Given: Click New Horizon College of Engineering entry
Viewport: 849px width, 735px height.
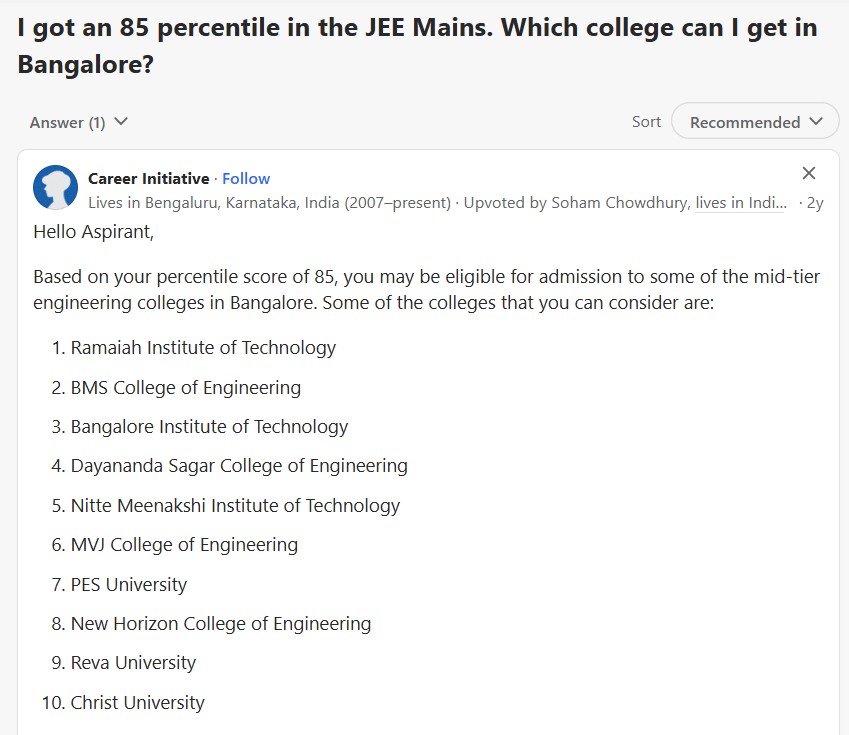Looking at the screenshot, I should coord(221,623).
